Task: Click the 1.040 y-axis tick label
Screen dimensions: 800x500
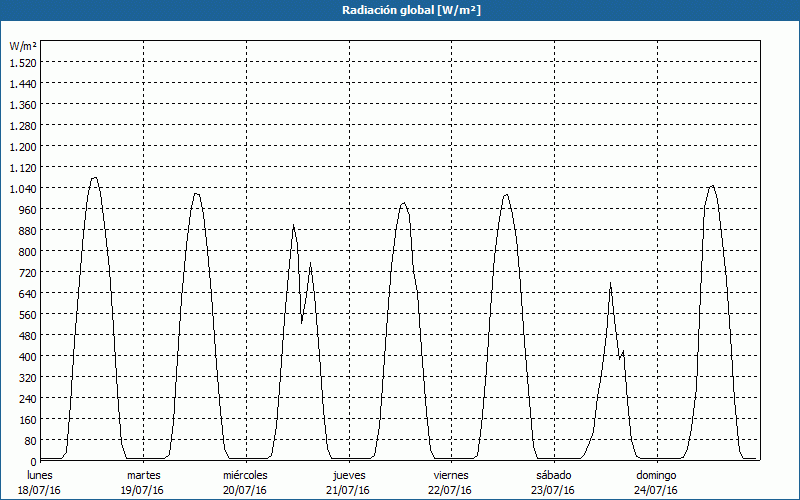Action: [22, 188]
